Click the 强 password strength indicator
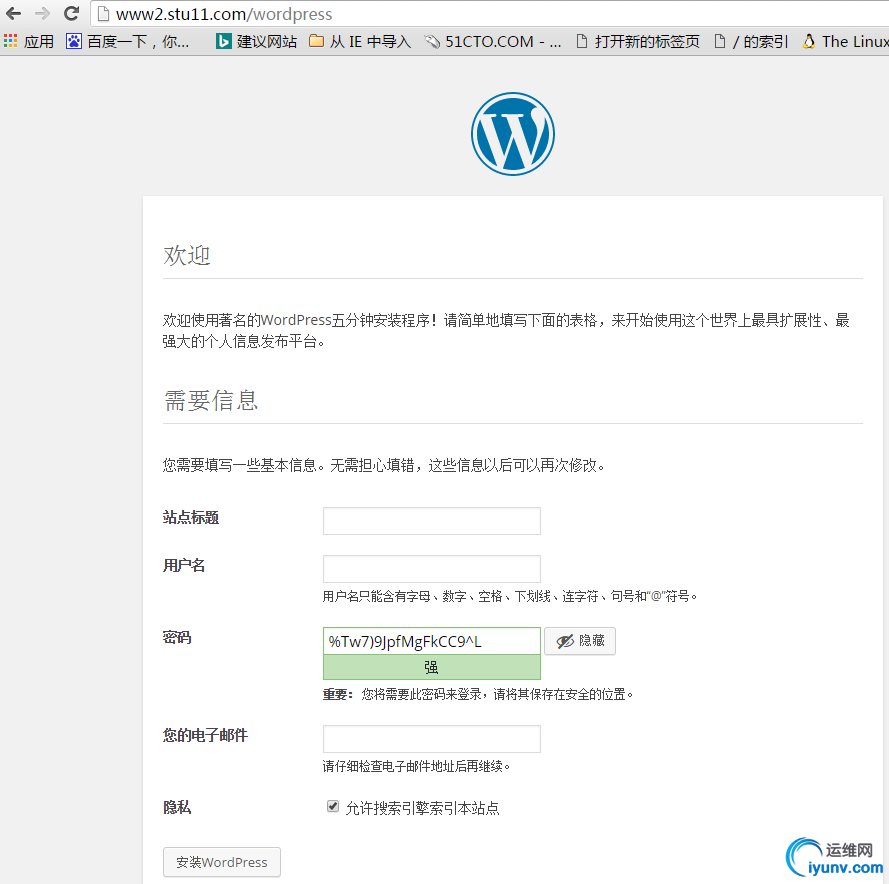 pyautogui.click(x=431, y=667)
